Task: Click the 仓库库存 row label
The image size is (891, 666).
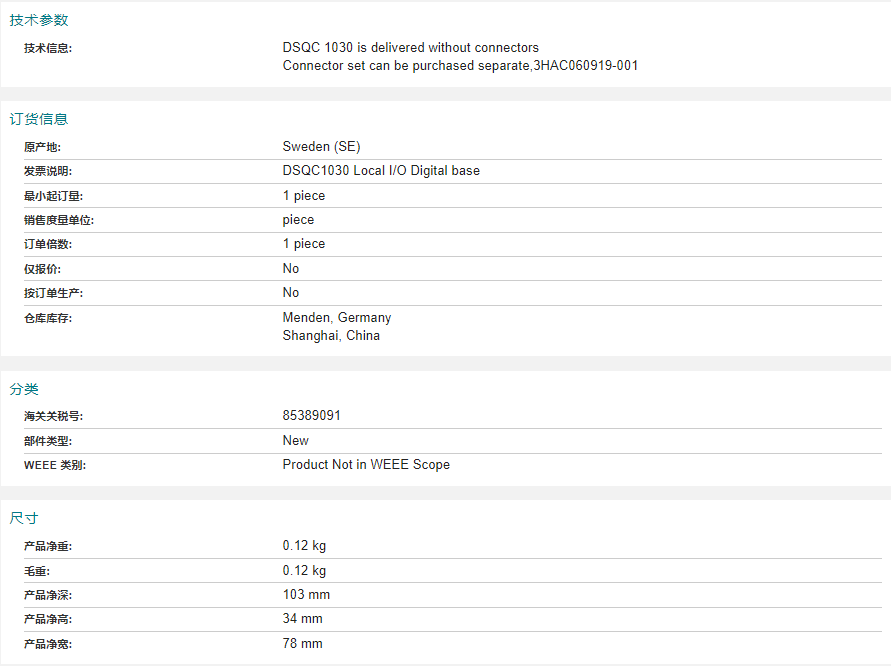Action: point(48,318)
